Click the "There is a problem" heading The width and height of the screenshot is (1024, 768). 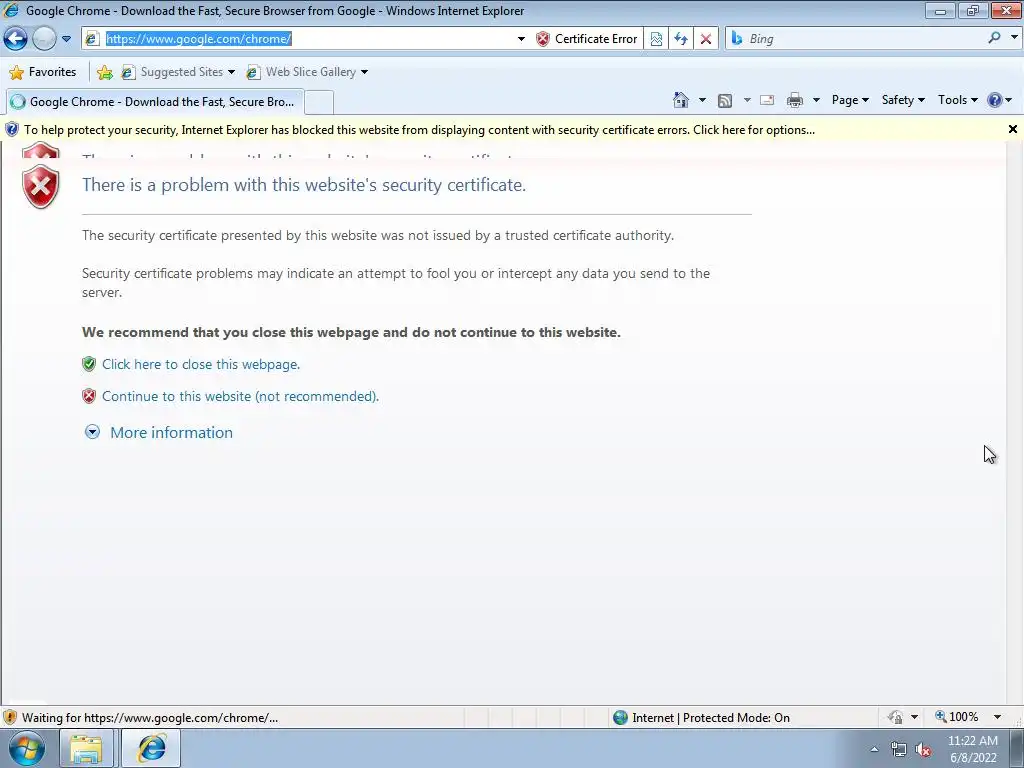click(304, 185)
